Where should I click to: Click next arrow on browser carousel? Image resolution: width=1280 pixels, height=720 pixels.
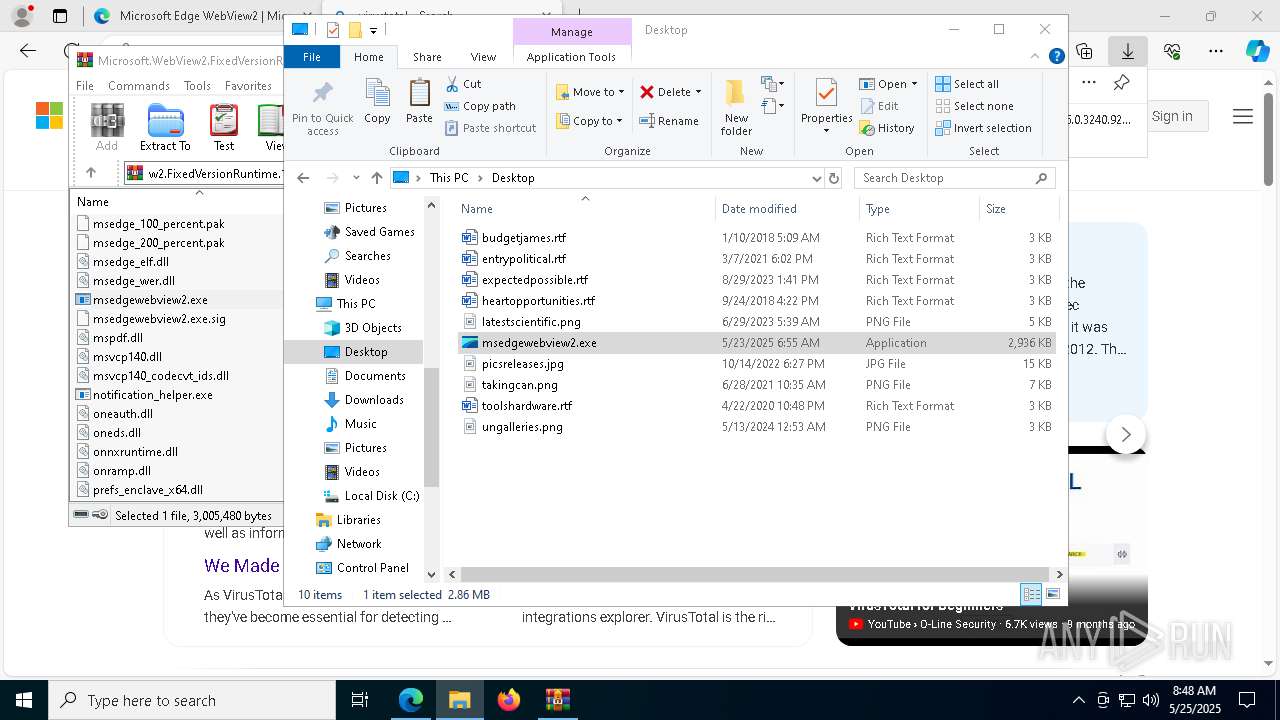click(1126, 434)
